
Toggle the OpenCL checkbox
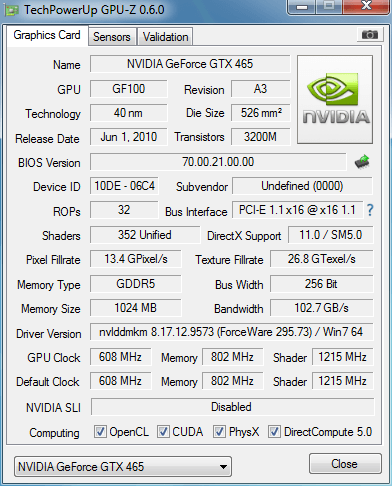(100, 432)
